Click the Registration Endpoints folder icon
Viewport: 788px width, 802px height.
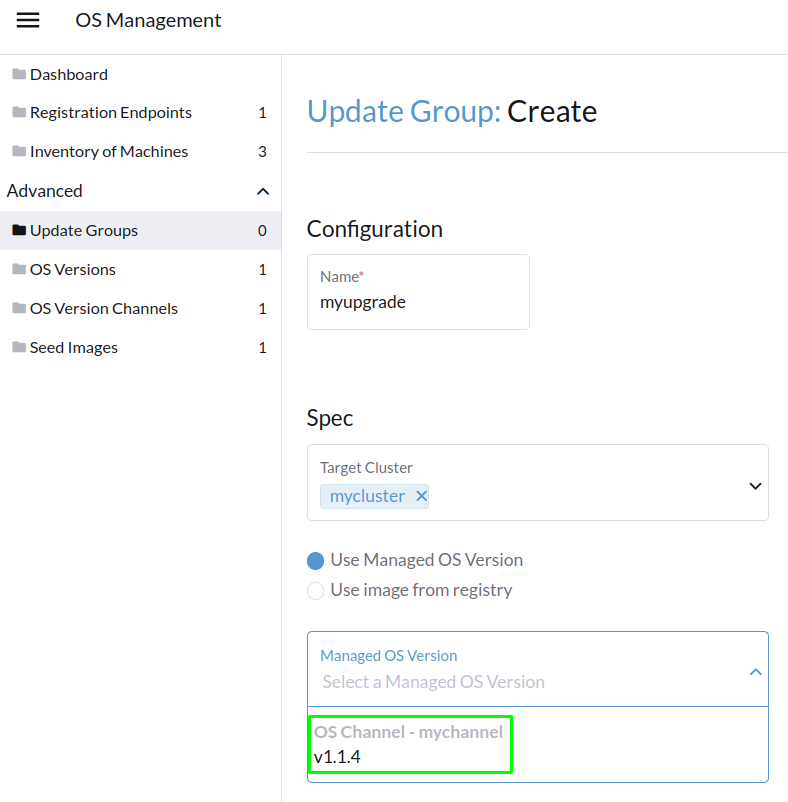(x=17, y=112)
